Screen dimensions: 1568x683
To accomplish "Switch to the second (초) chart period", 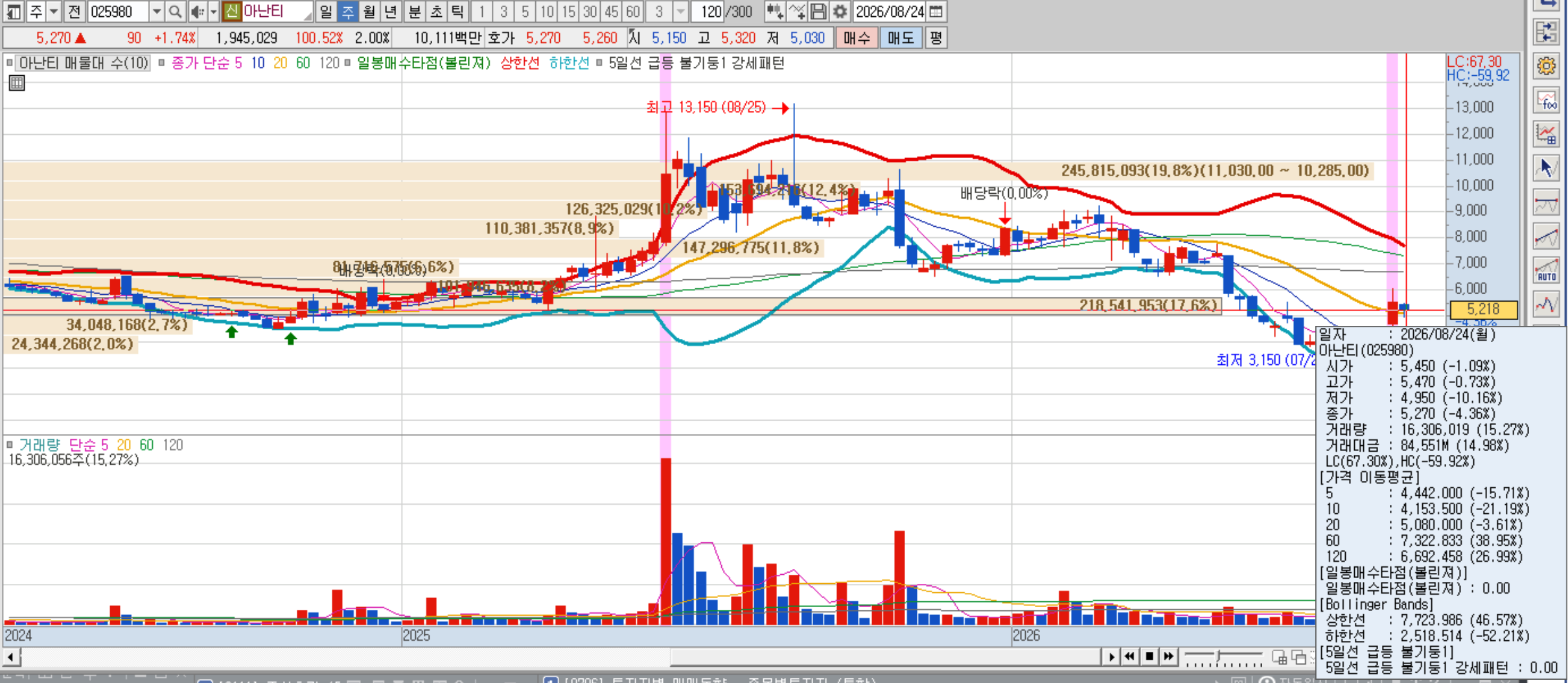I will 436,12.
